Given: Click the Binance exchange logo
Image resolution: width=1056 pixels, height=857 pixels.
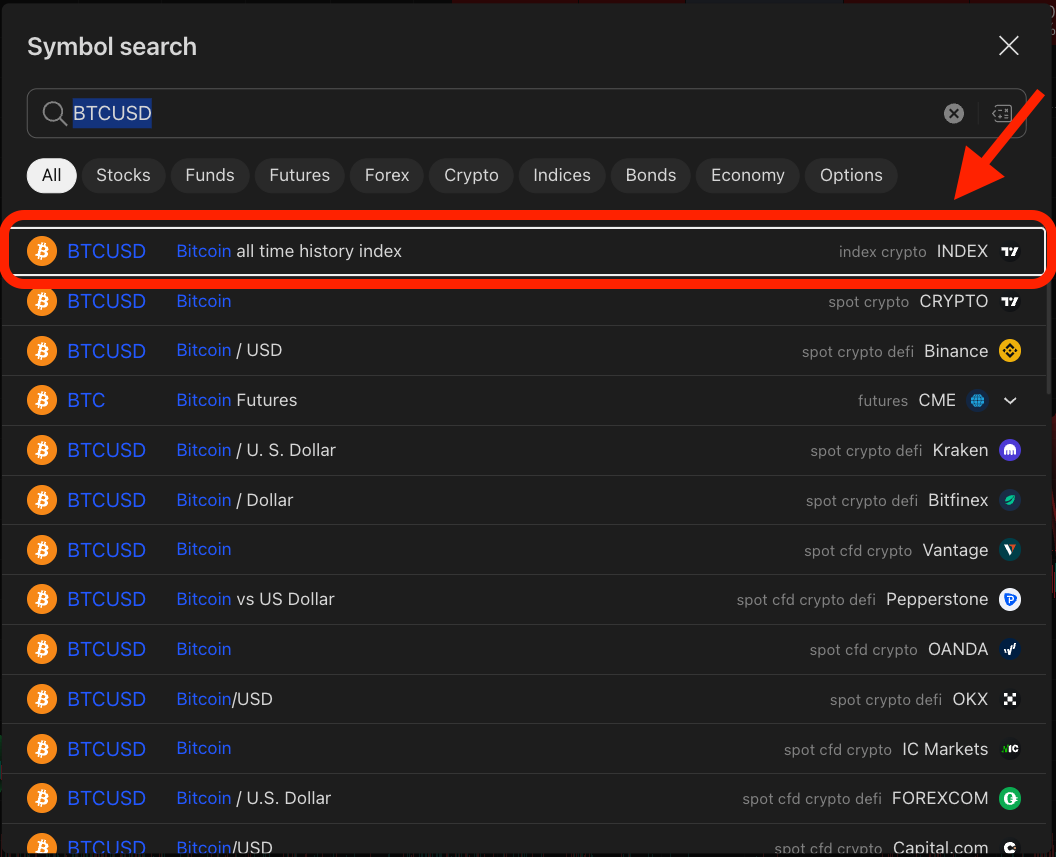Looking at the screenshot, I should pyautogui.click(x=1010, y=351).
